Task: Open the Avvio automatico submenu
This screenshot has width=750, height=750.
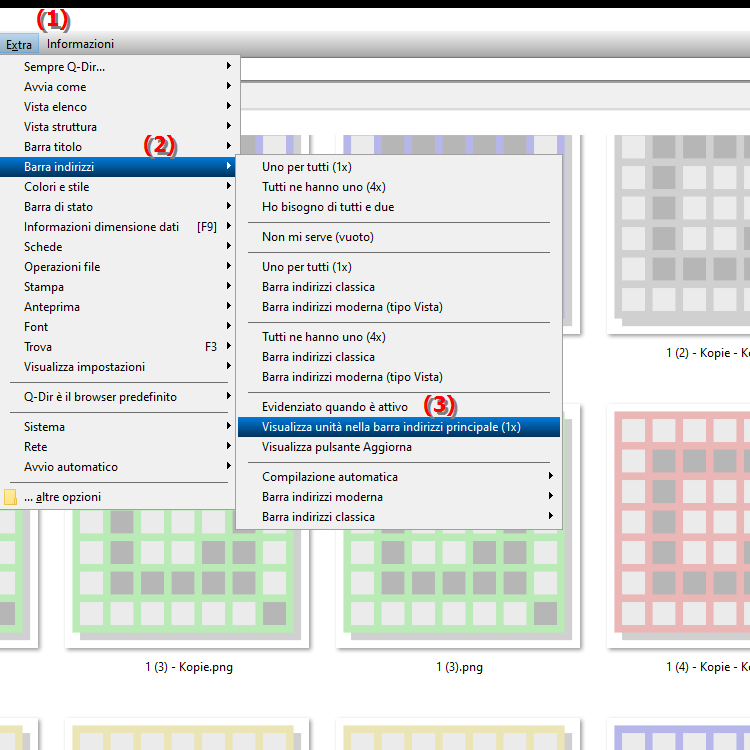Action: (118, 467)
